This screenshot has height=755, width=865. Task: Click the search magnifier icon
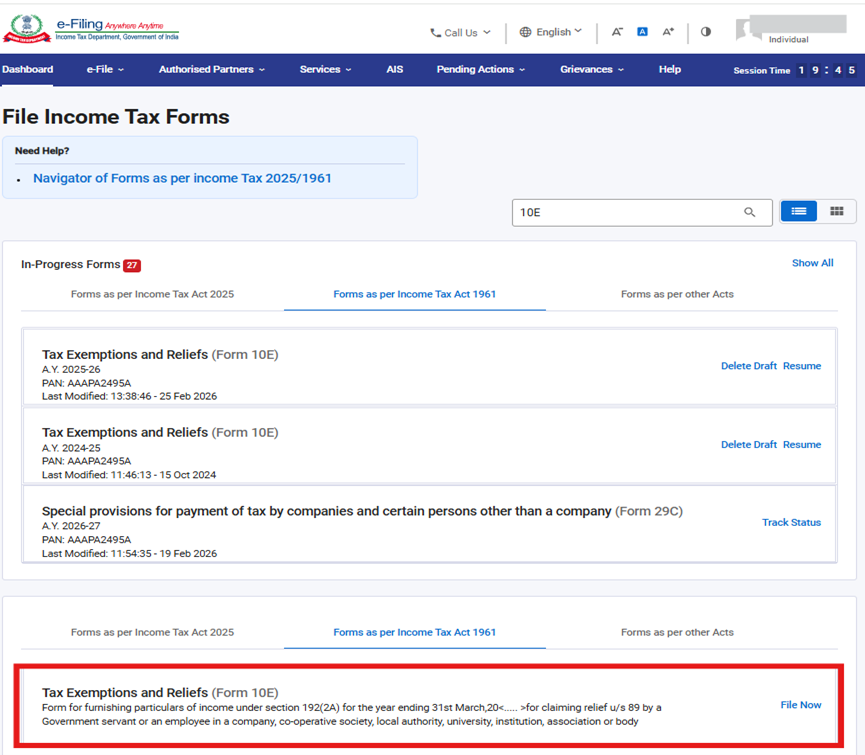[x=749, y=212]
